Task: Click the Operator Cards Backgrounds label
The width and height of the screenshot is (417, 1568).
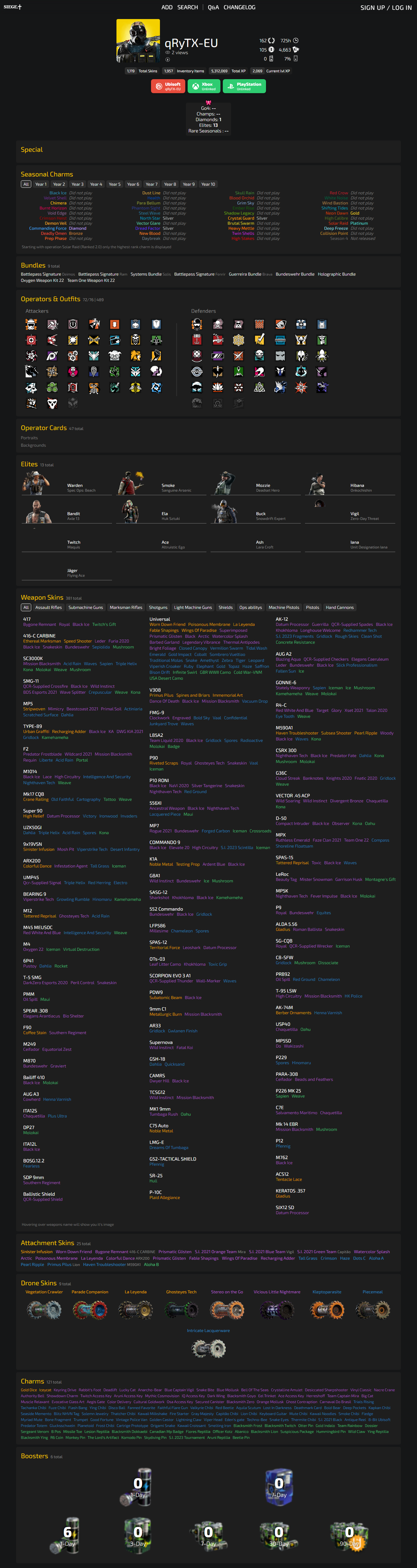Action: pos(33,445)
